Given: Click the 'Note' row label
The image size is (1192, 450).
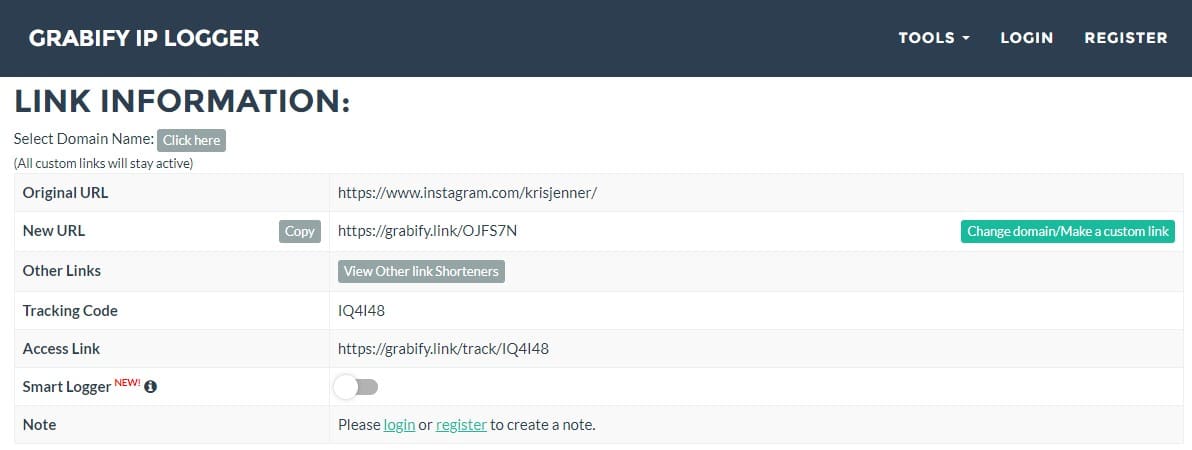Looking at the screenshot, I should 40,424.
